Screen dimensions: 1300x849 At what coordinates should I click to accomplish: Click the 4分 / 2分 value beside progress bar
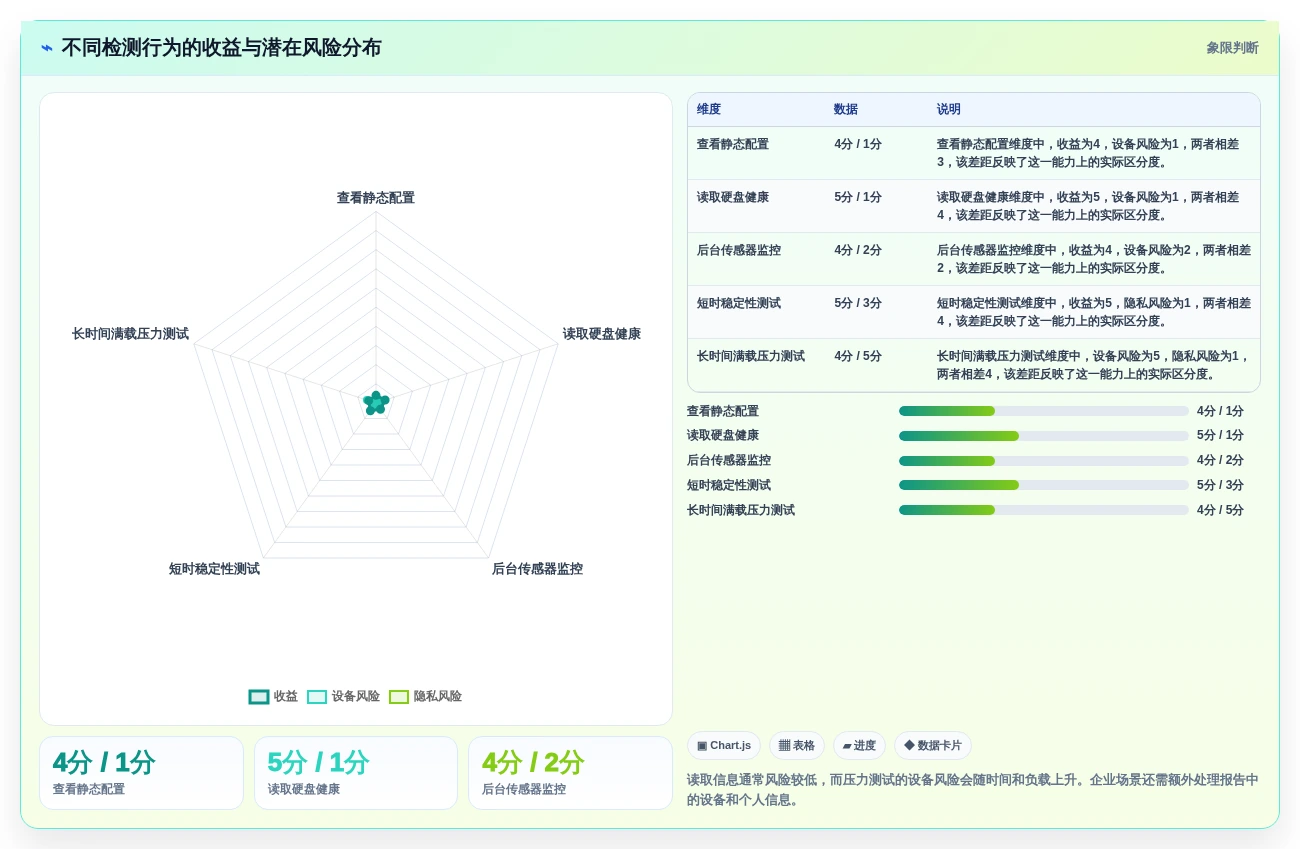pos(1220,461)
